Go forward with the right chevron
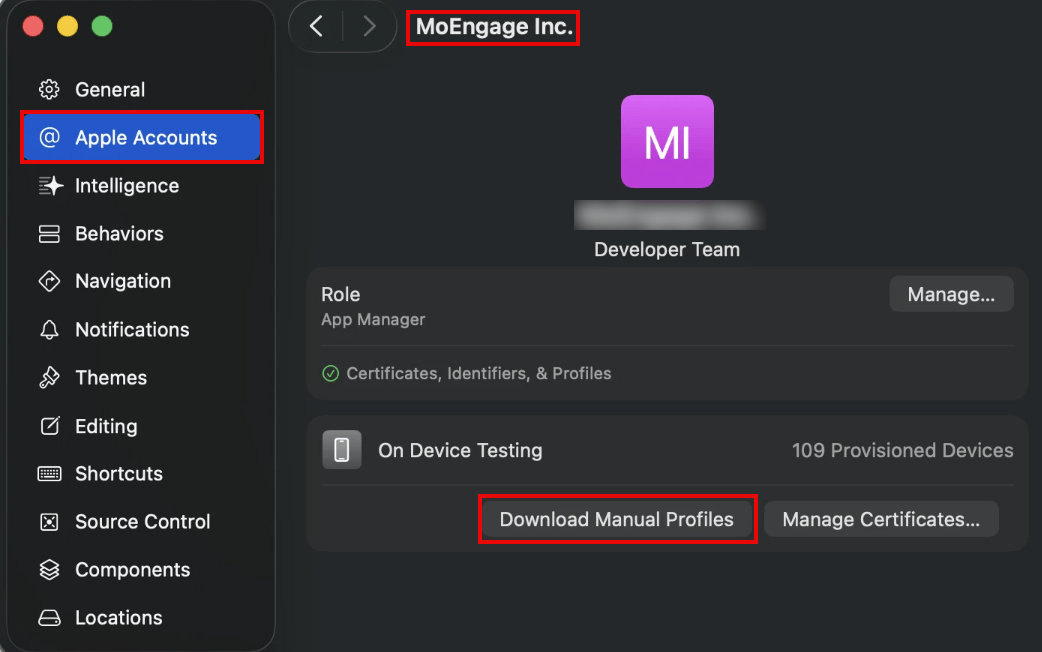 point(369,27)
